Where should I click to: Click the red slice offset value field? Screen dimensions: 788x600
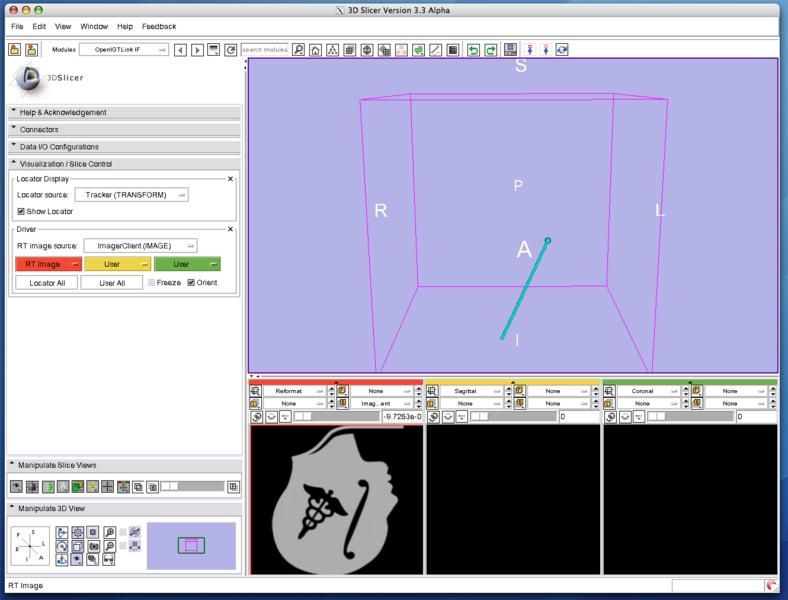(x=403, y=416)
